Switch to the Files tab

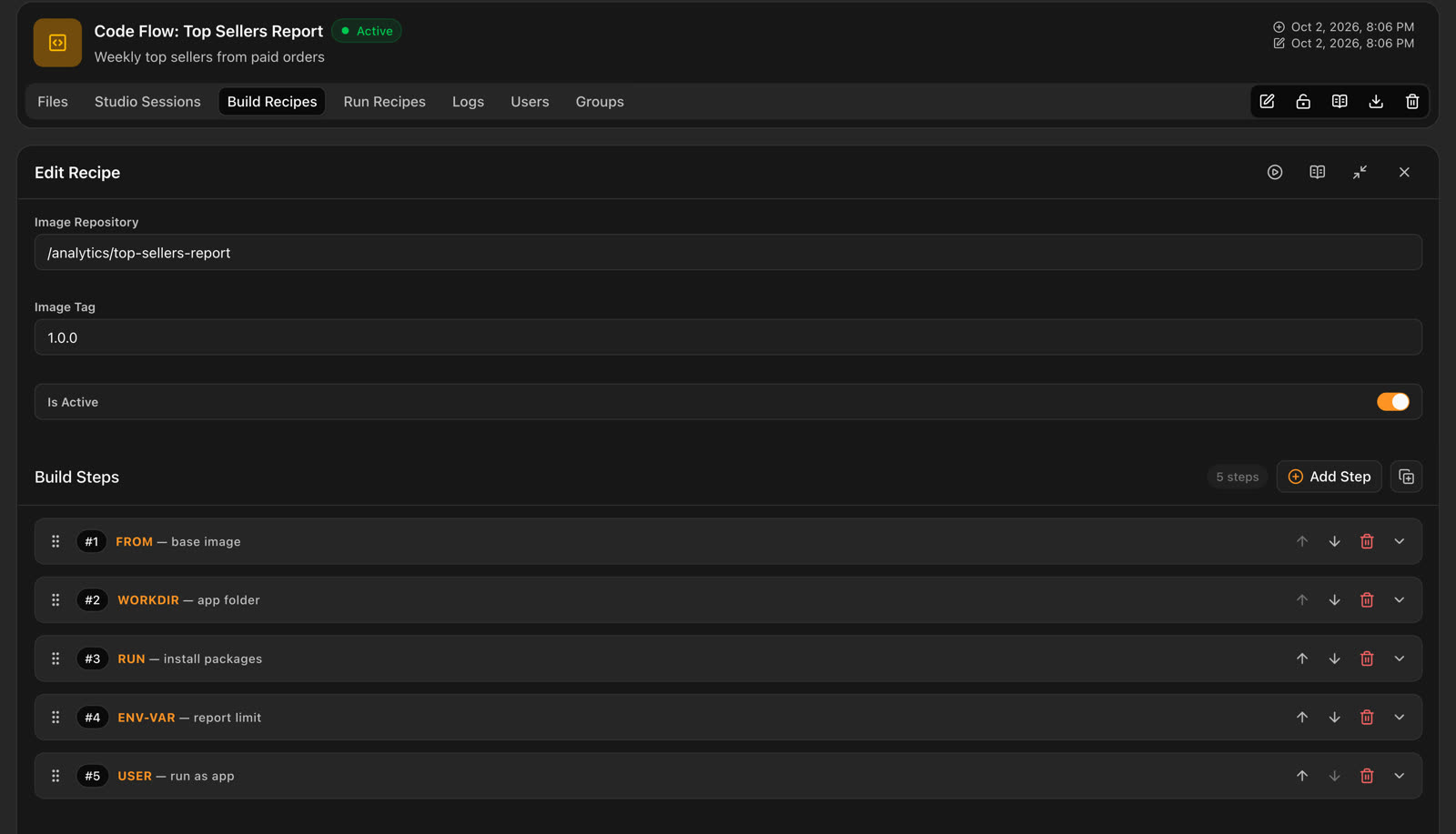(53, 102)
